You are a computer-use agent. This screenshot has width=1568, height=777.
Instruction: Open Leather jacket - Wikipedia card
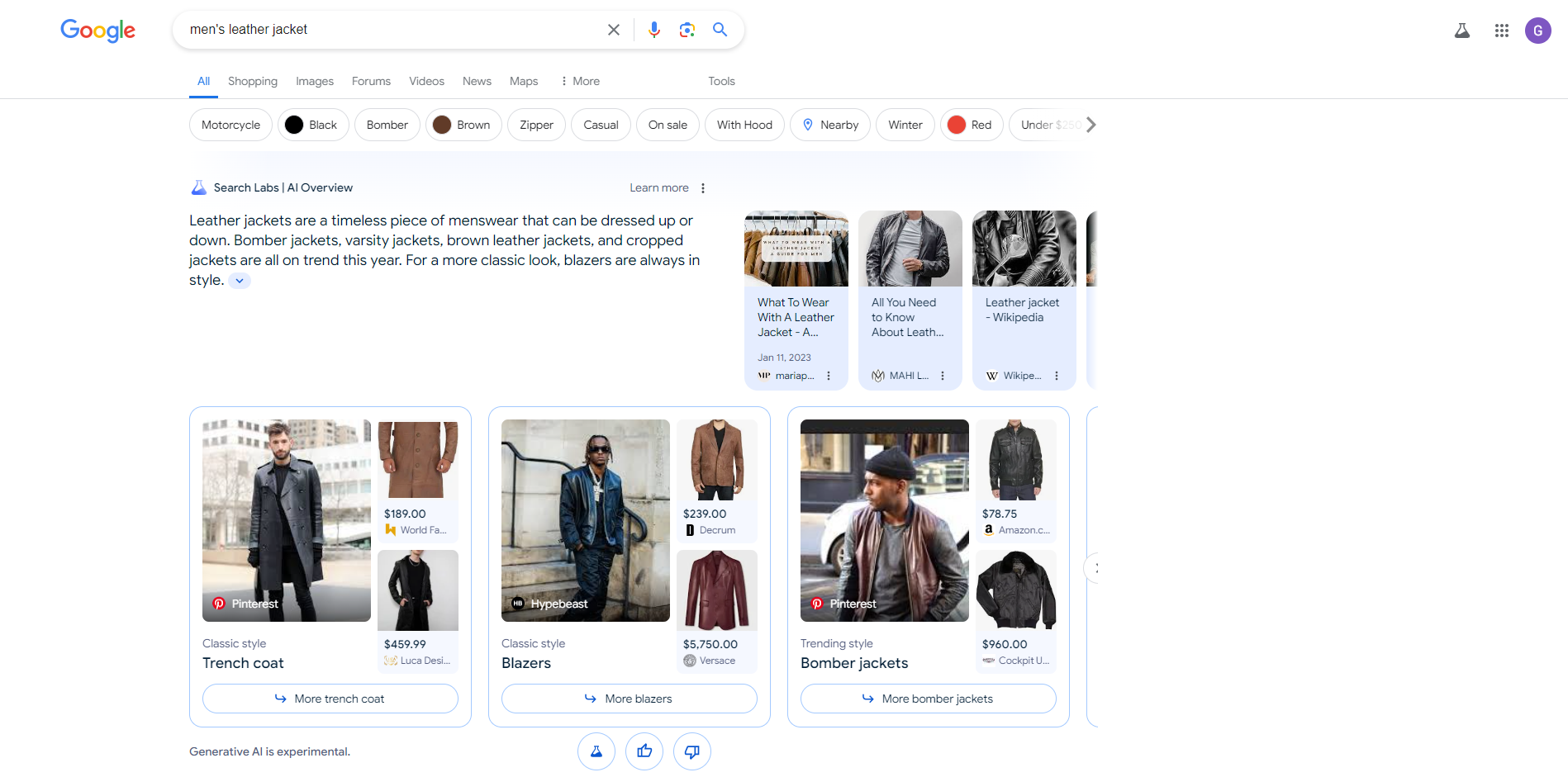pyautogui.click(x=1024, y=300)
